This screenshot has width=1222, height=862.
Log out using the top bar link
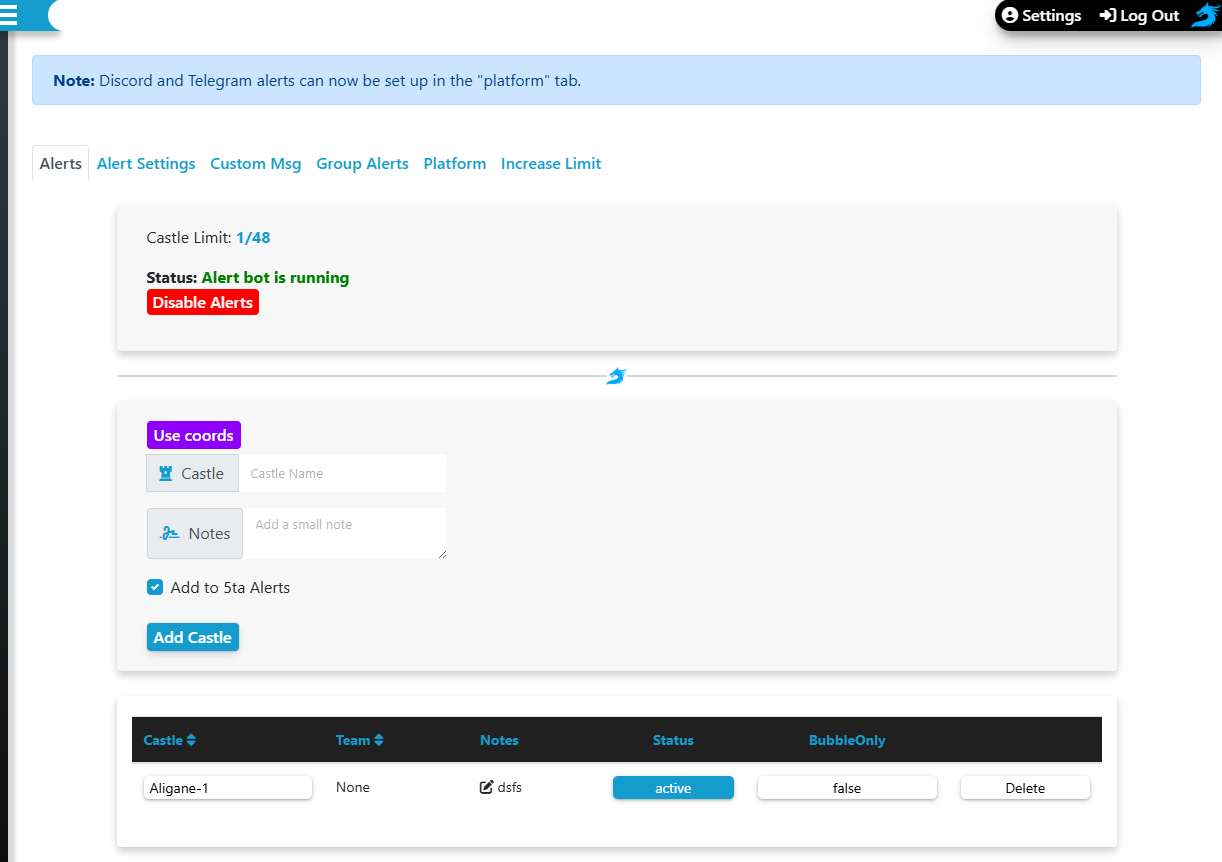point(1139,16)
